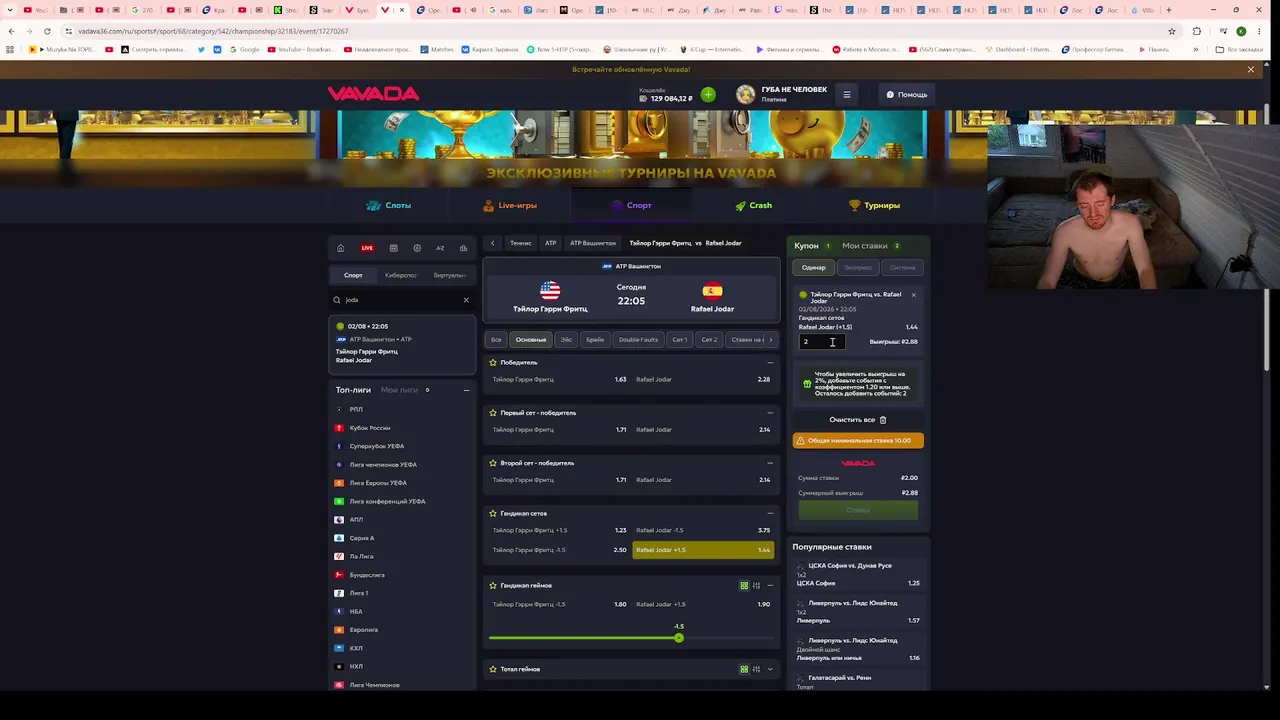This screenshot has height=720, width=1280.
Task: Favorite the Второй сет - победитель market
Action: click(x=493, y=463)
